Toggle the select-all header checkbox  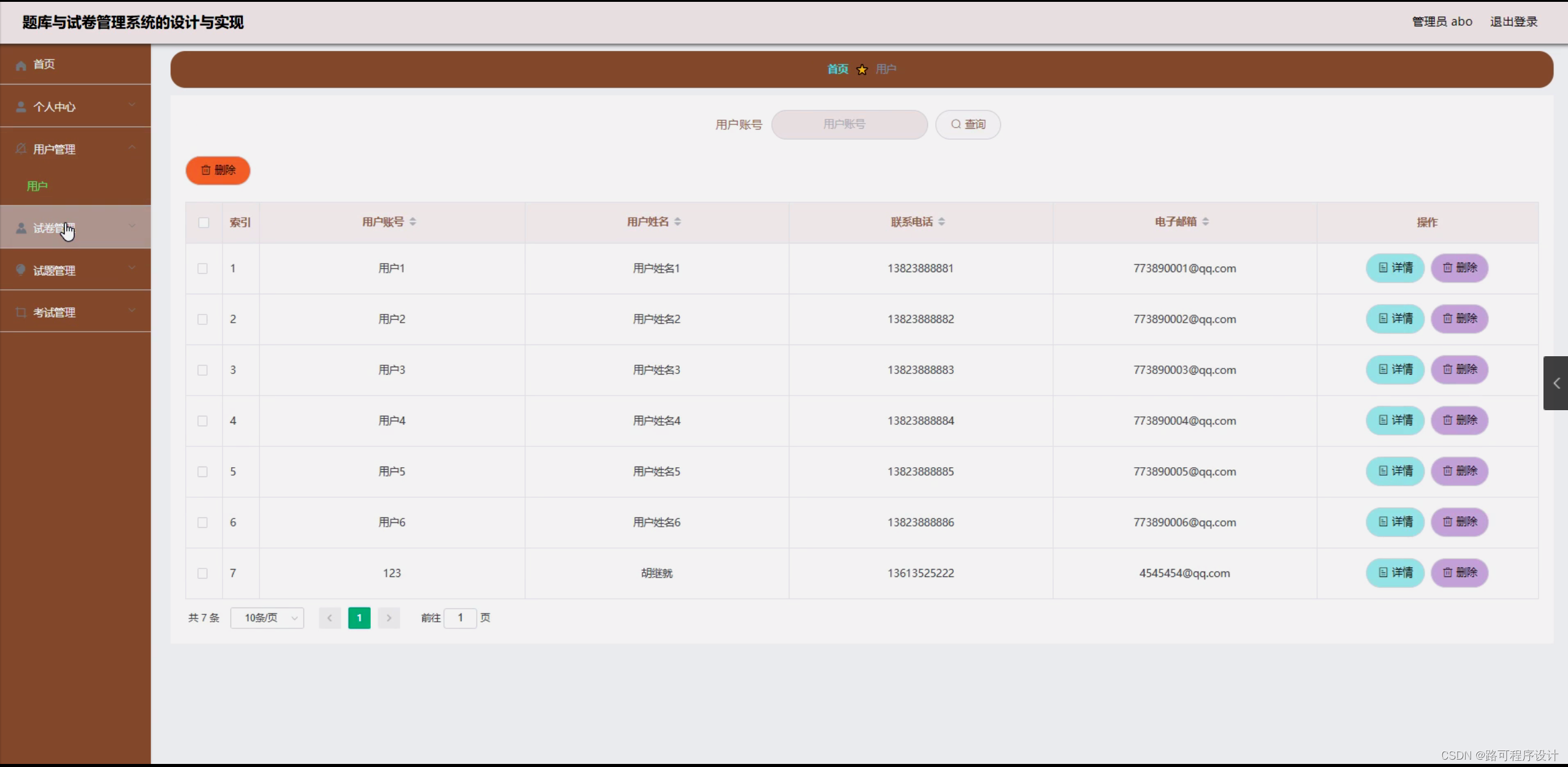point(204,223)
